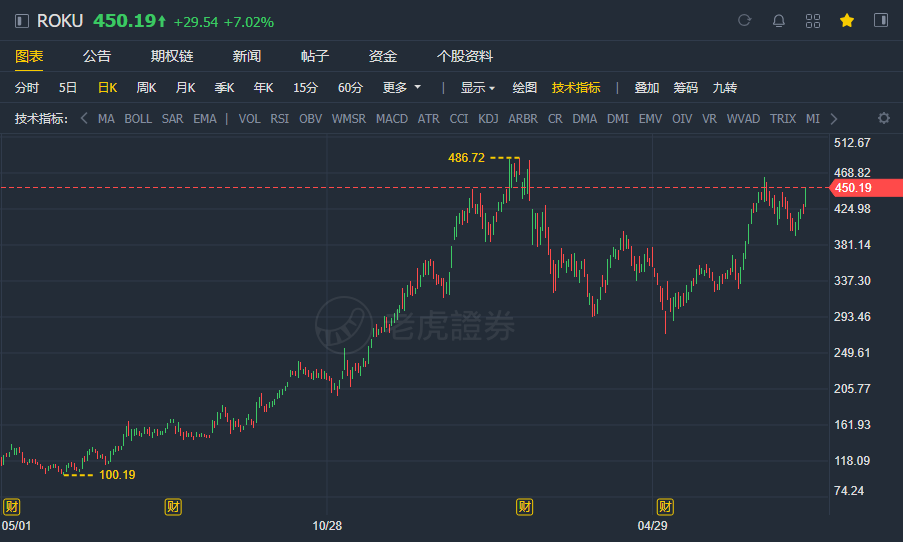
Task: Select the 年K yearly period
Action: (x=263, y=88)
